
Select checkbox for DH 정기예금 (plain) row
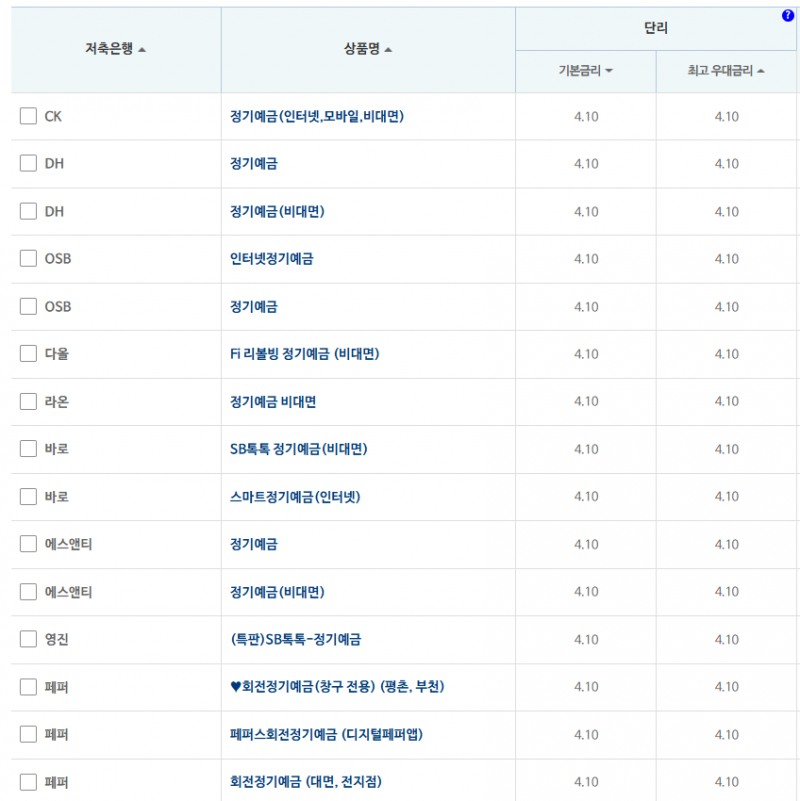coord(28,163)
